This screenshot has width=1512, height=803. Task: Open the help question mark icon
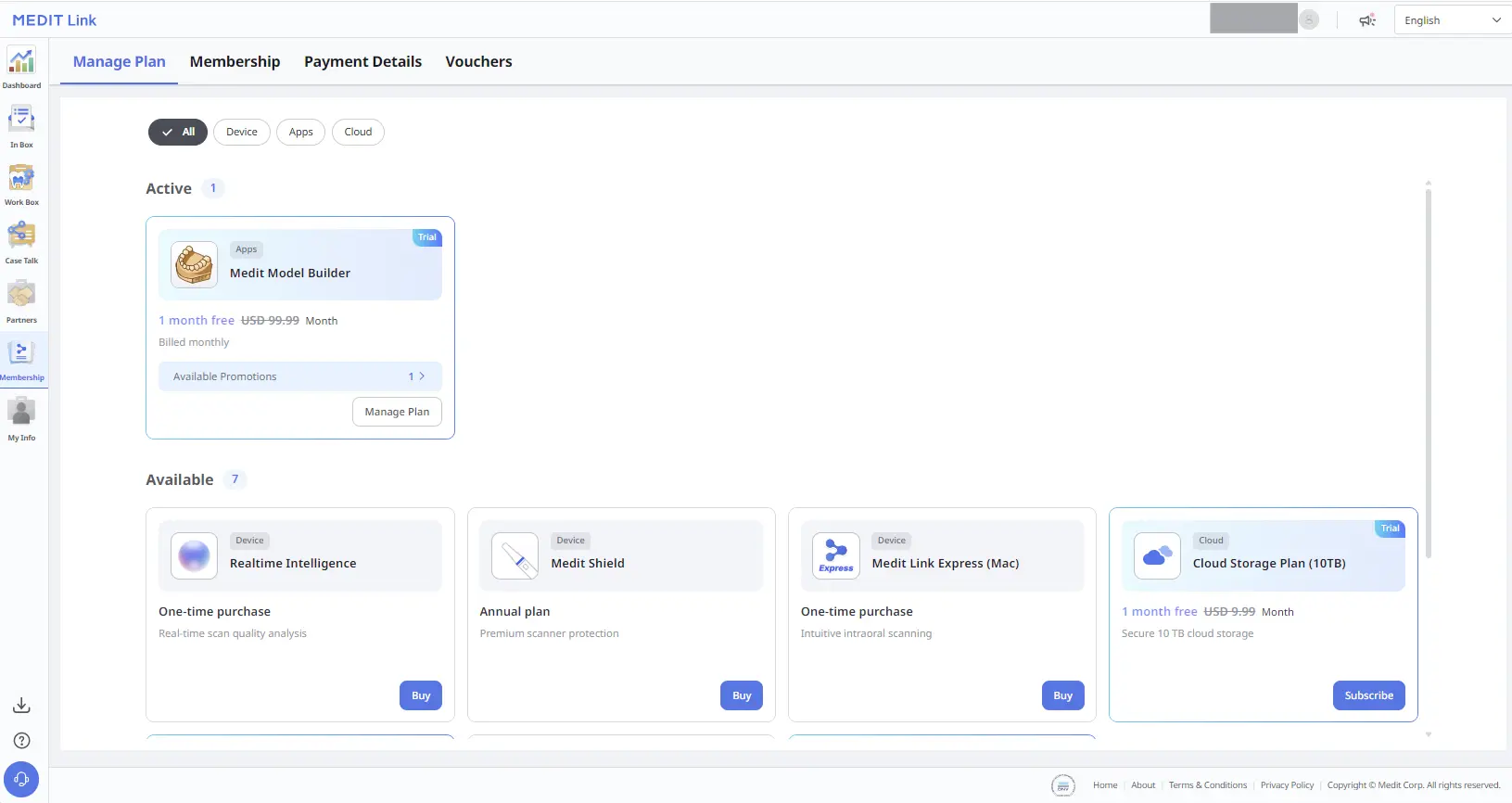pos(22,741)
